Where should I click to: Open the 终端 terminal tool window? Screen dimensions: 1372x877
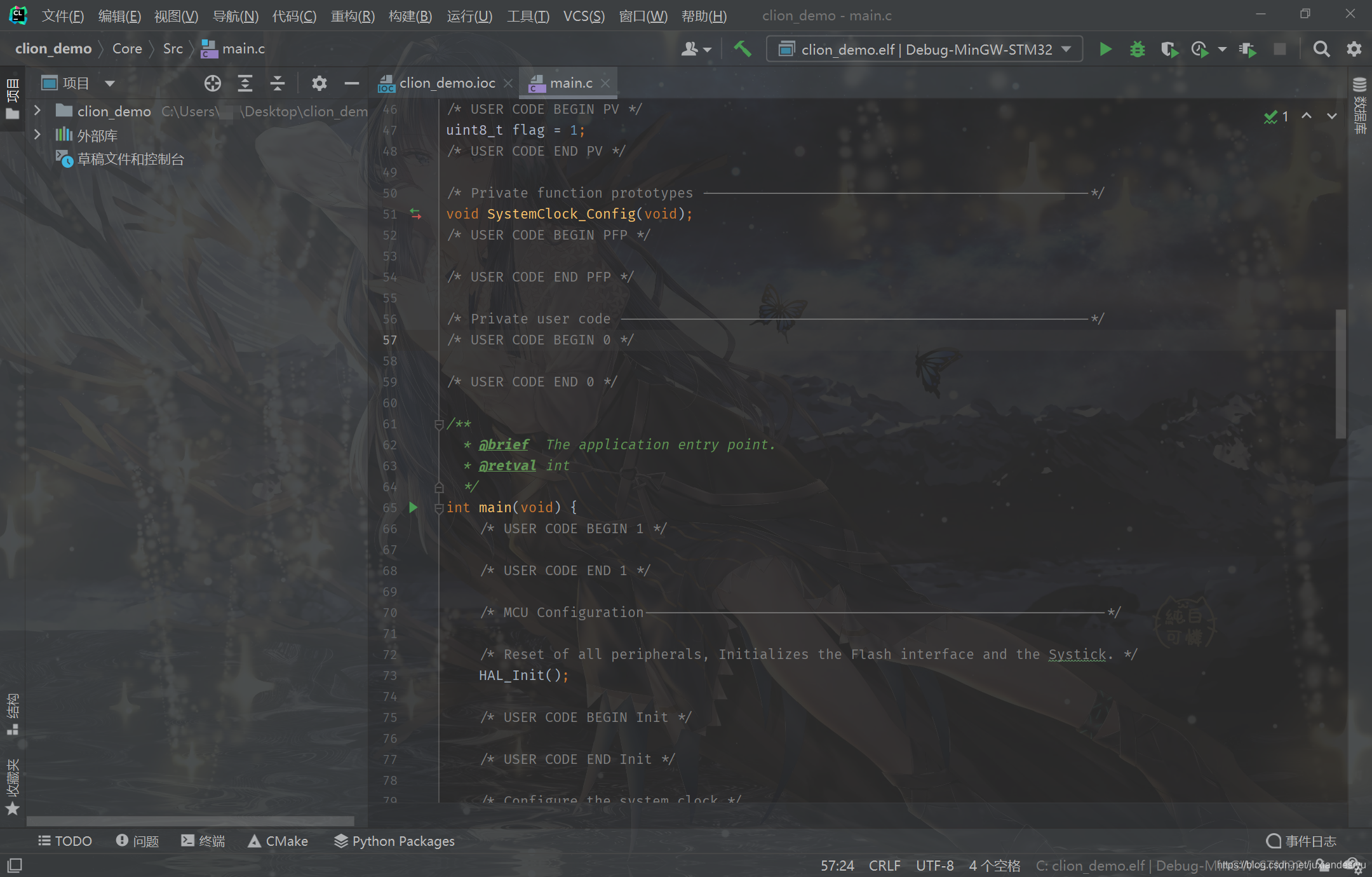click(x=203, y=841)
